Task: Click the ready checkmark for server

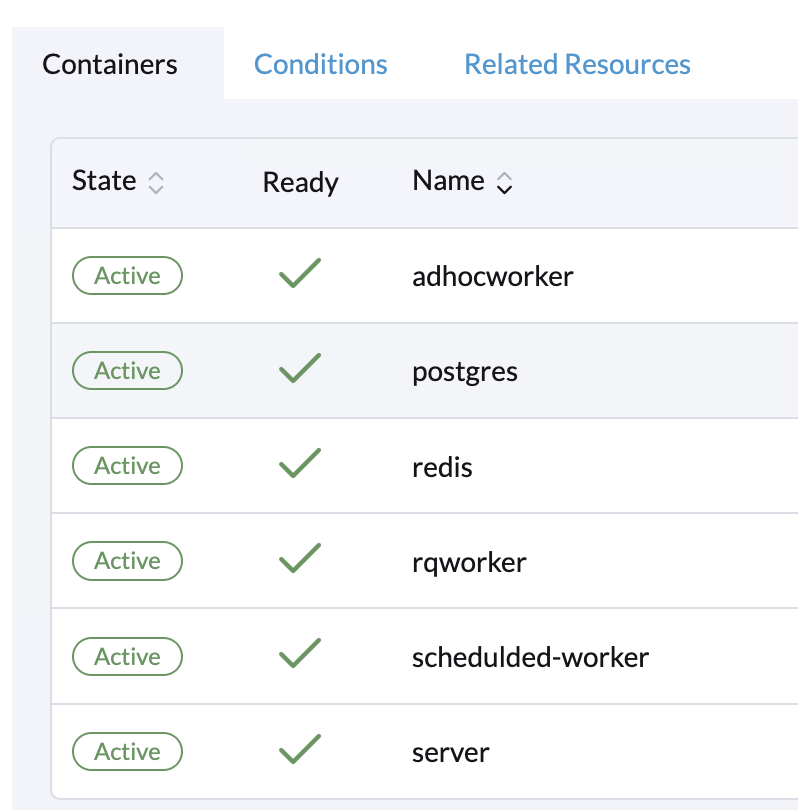Action: tap(300, 749)
